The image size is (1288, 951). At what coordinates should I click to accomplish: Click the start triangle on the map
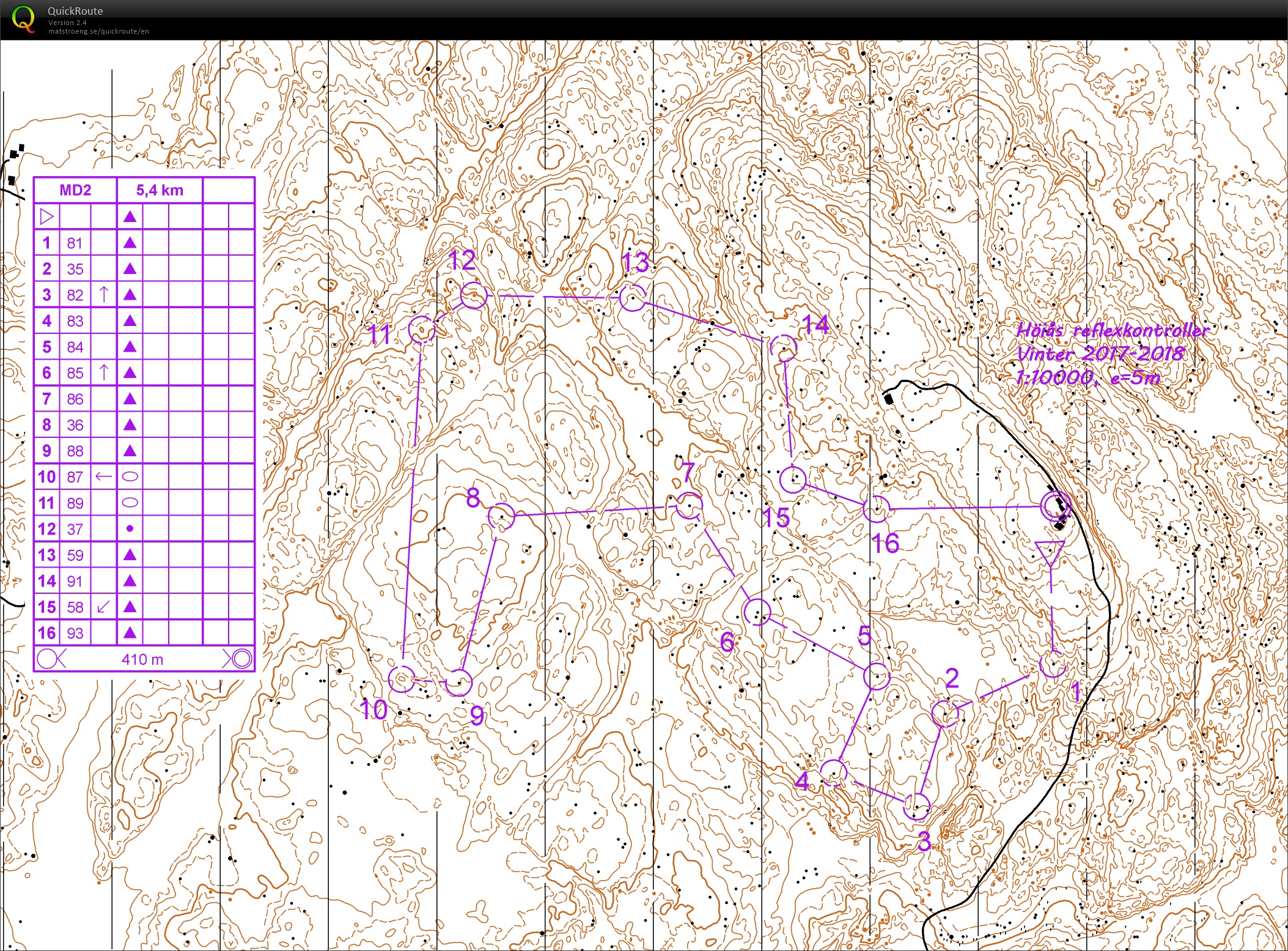point(1050,553)
